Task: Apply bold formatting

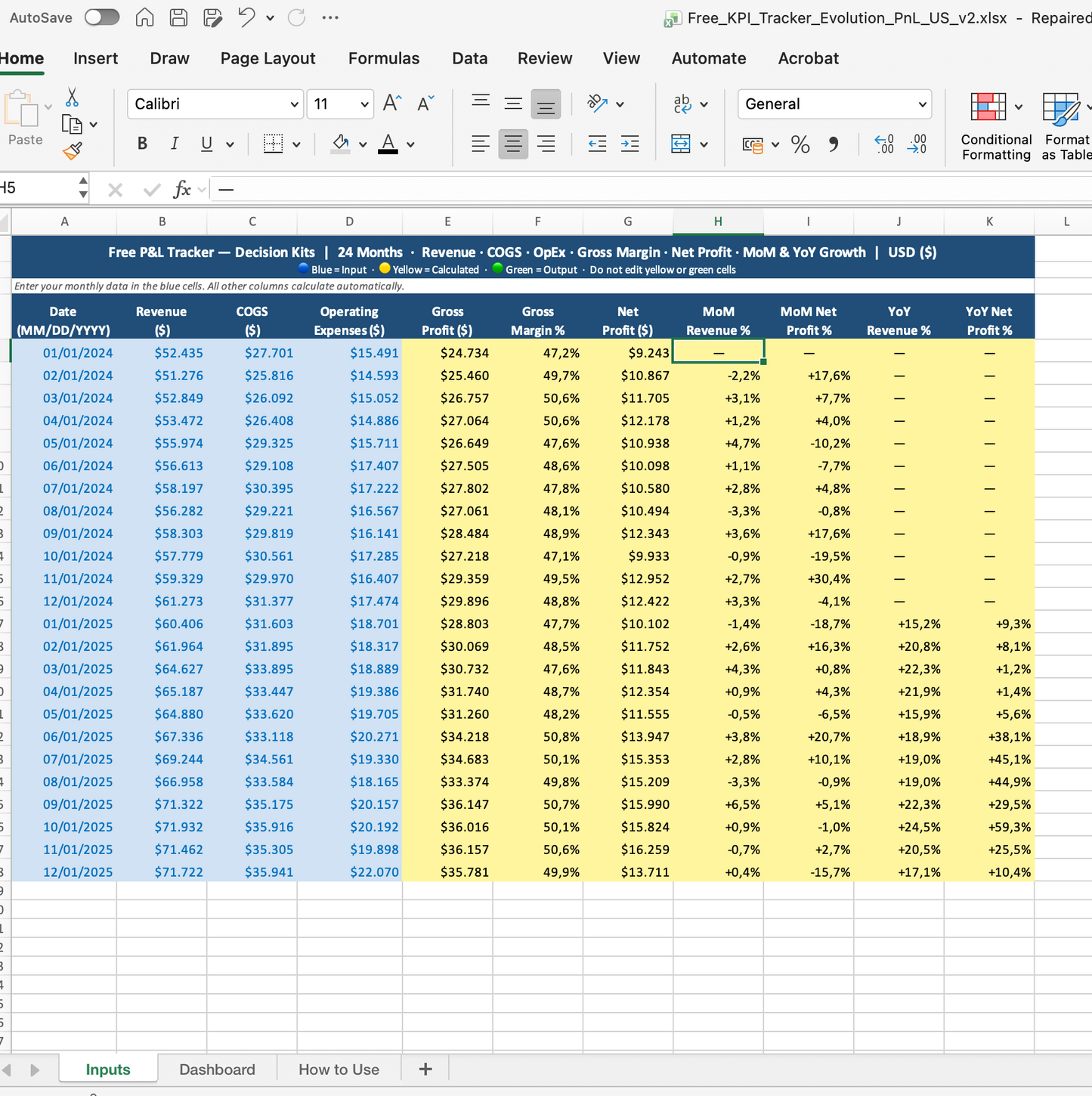Action: [142, 144]
